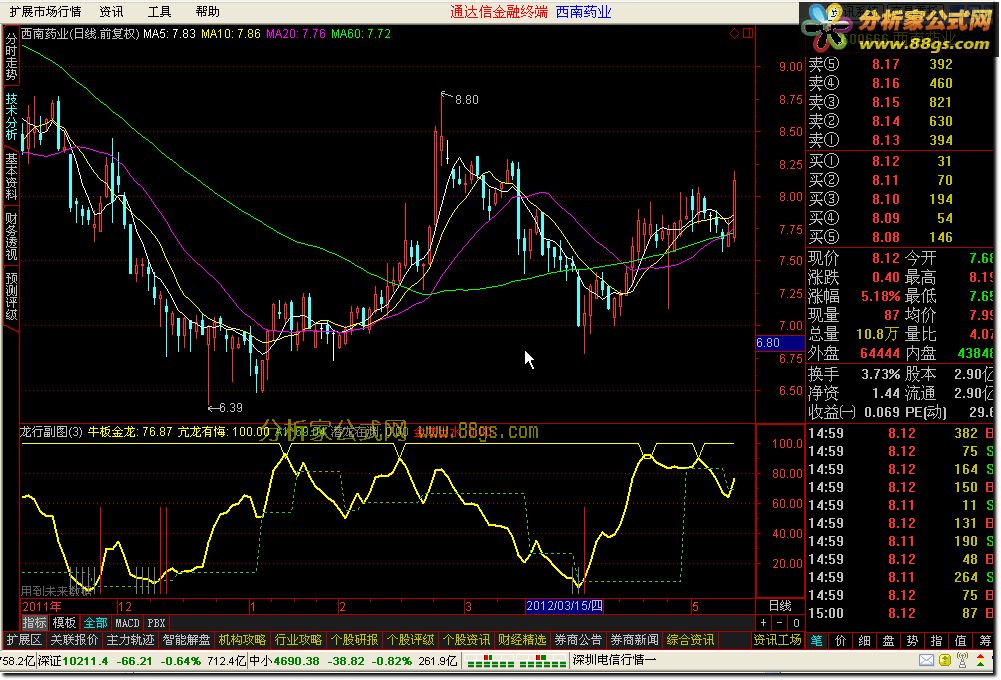This screenshot has width=1001, height=680.
Task: Open the 个股研报 bottom tab
Action: pos(354,640)
